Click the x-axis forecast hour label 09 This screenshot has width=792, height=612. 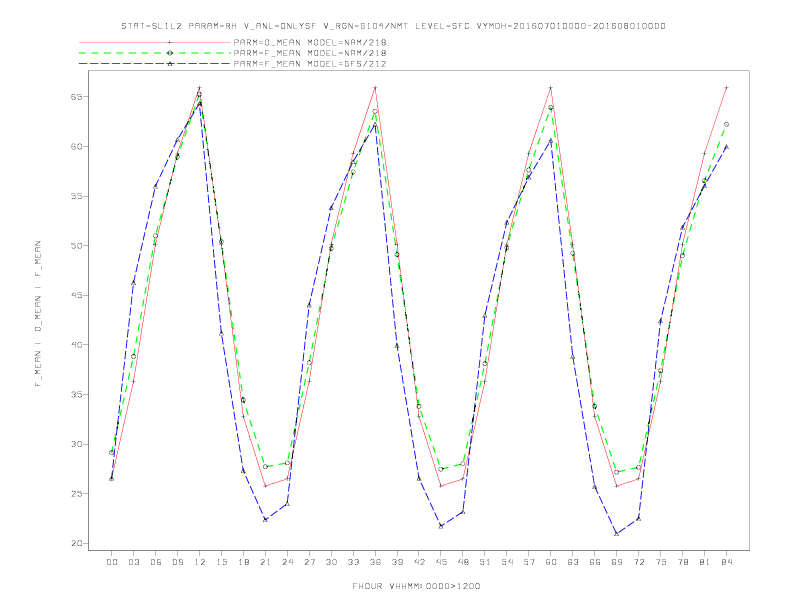(x=177, y=562)
